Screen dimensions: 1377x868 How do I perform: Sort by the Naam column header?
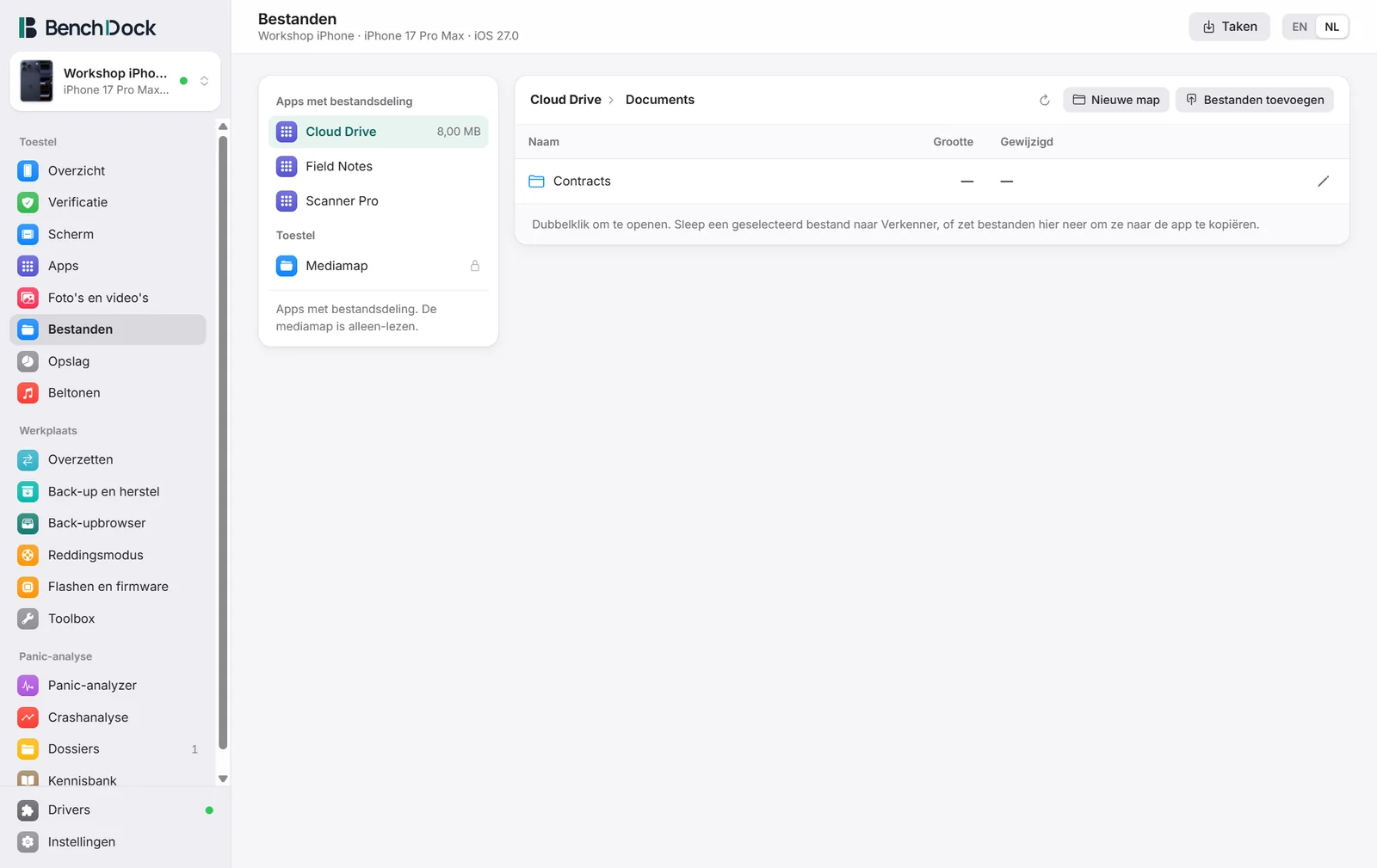(x=544, y=142)
